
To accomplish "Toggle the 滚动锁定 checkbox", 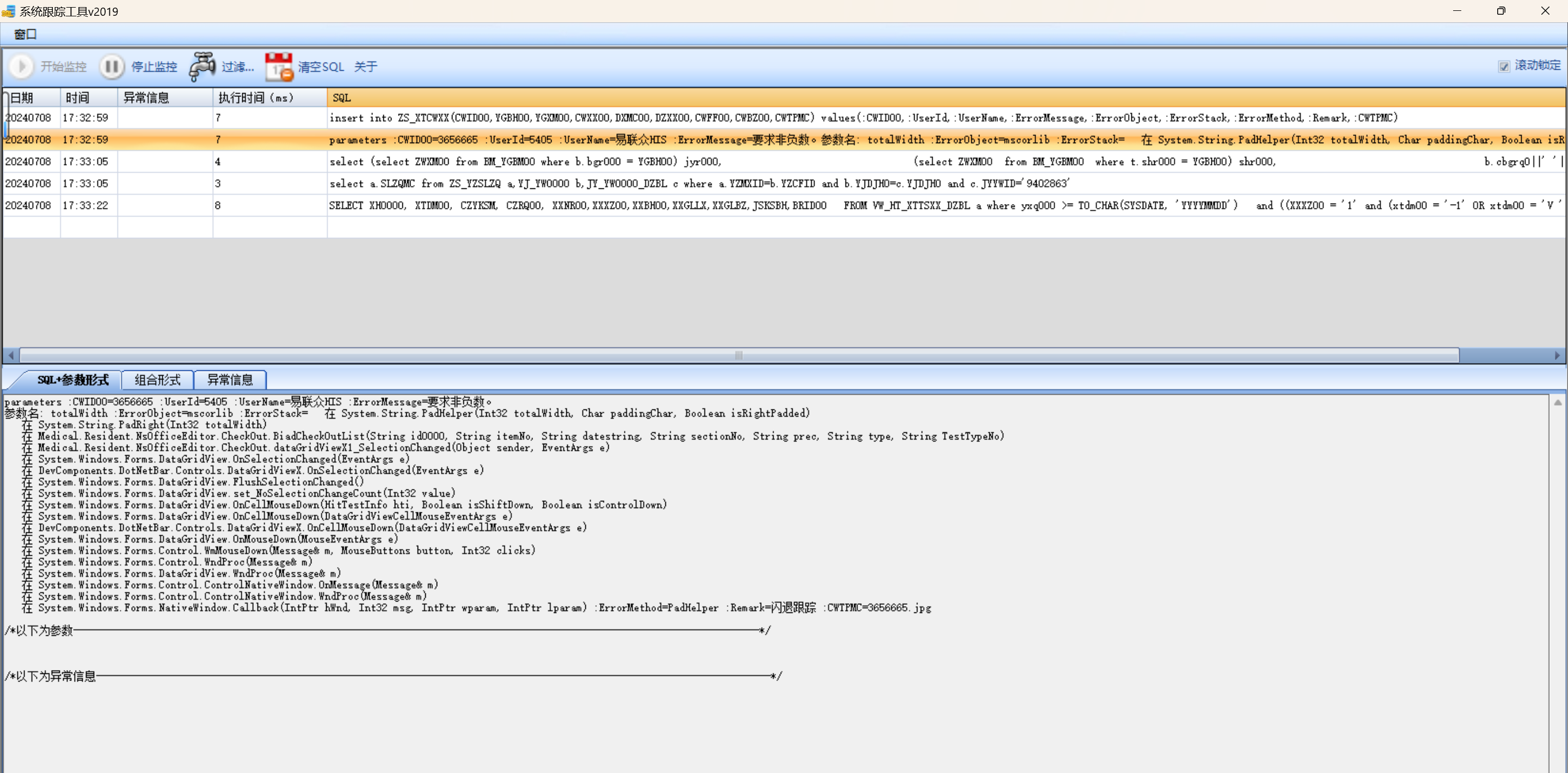I will 1504,66.
